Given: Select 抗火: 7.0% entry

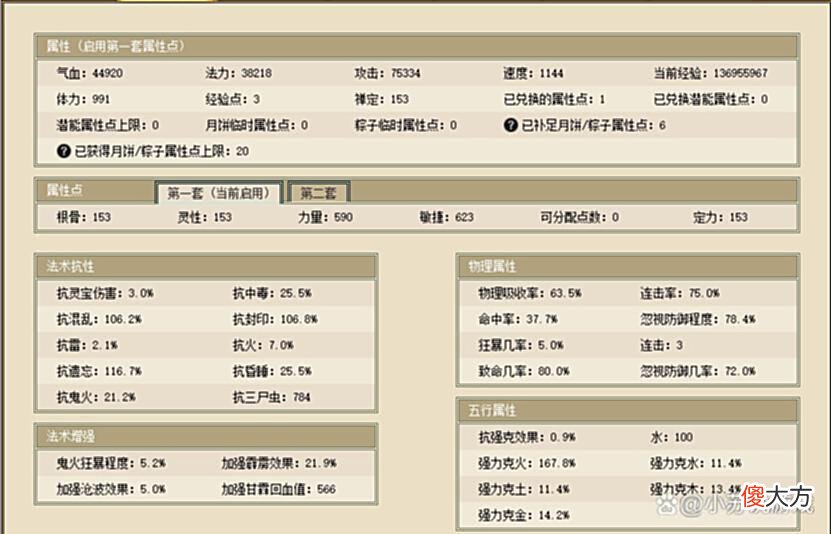Looking at the screenshot, I should [x=263, y=345].
